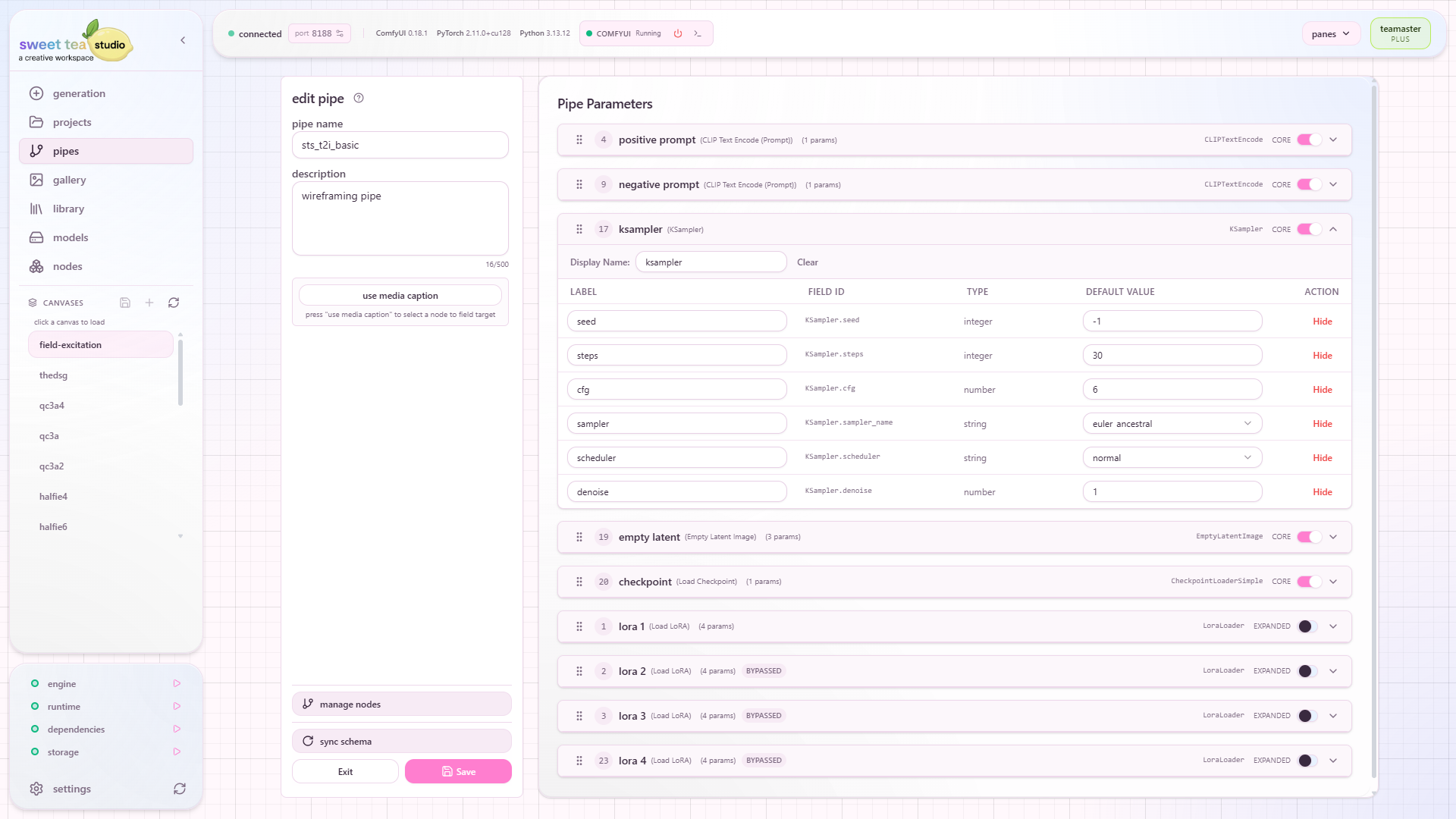Open the generation section
This screenshot has height=819, width=1456.
(78, 93)
